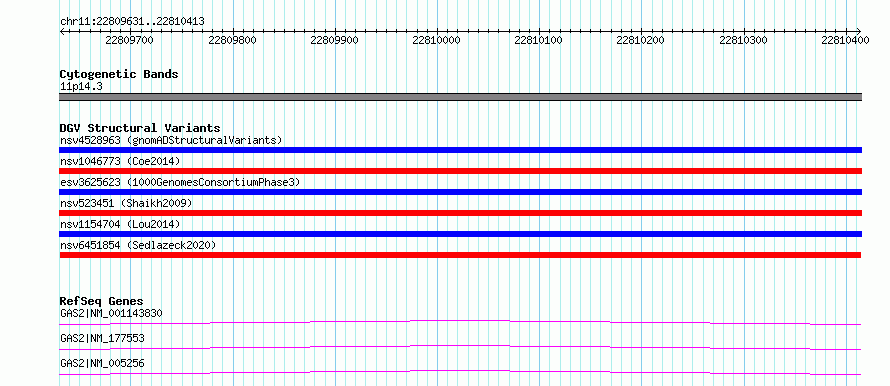Click ruler position 22810000
Screen dimensions: 890x386
point(436,40)
